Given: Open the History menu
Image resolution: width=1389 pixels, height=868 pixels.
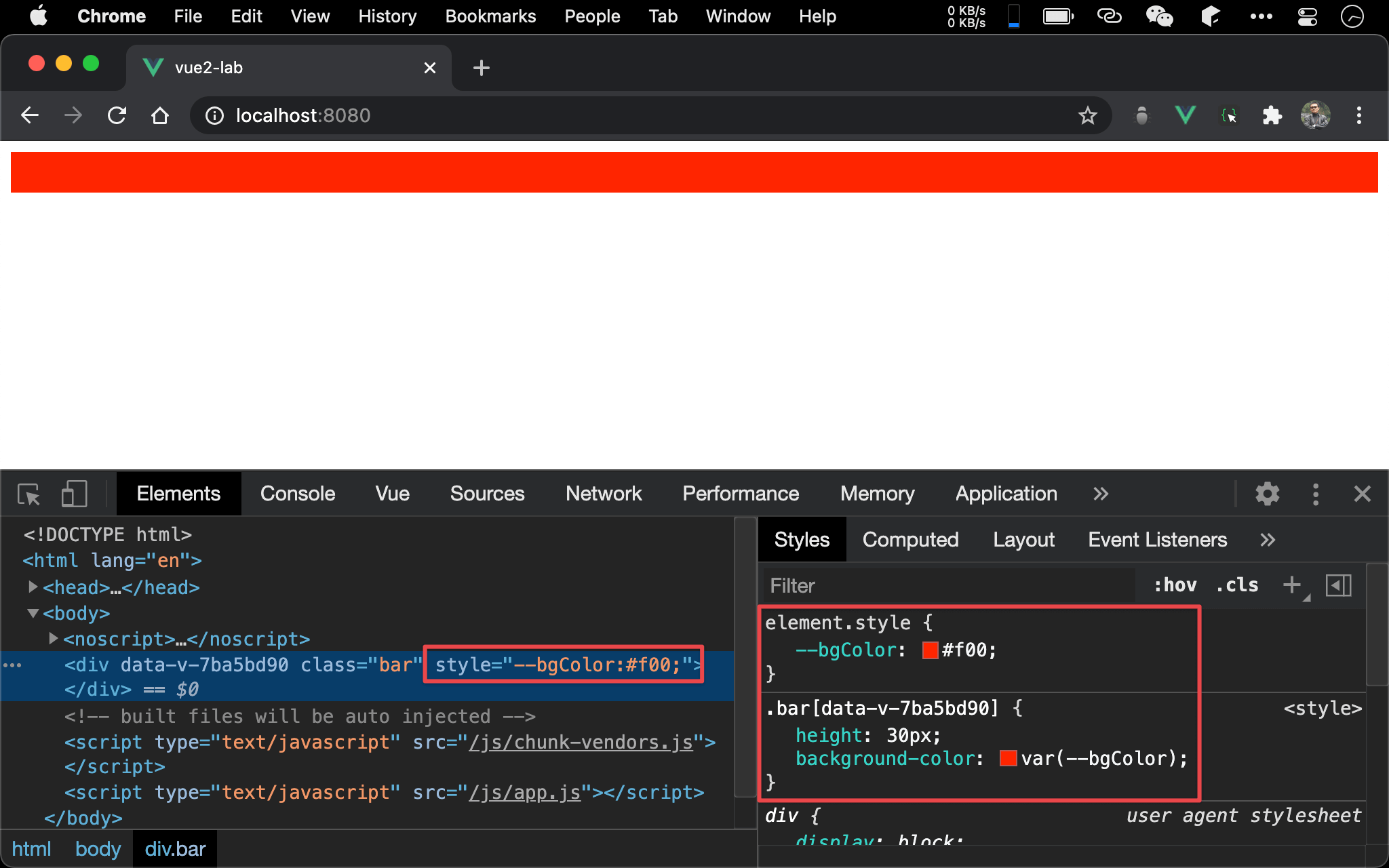Looking at the screenshot, I should [x=387, y=16].
